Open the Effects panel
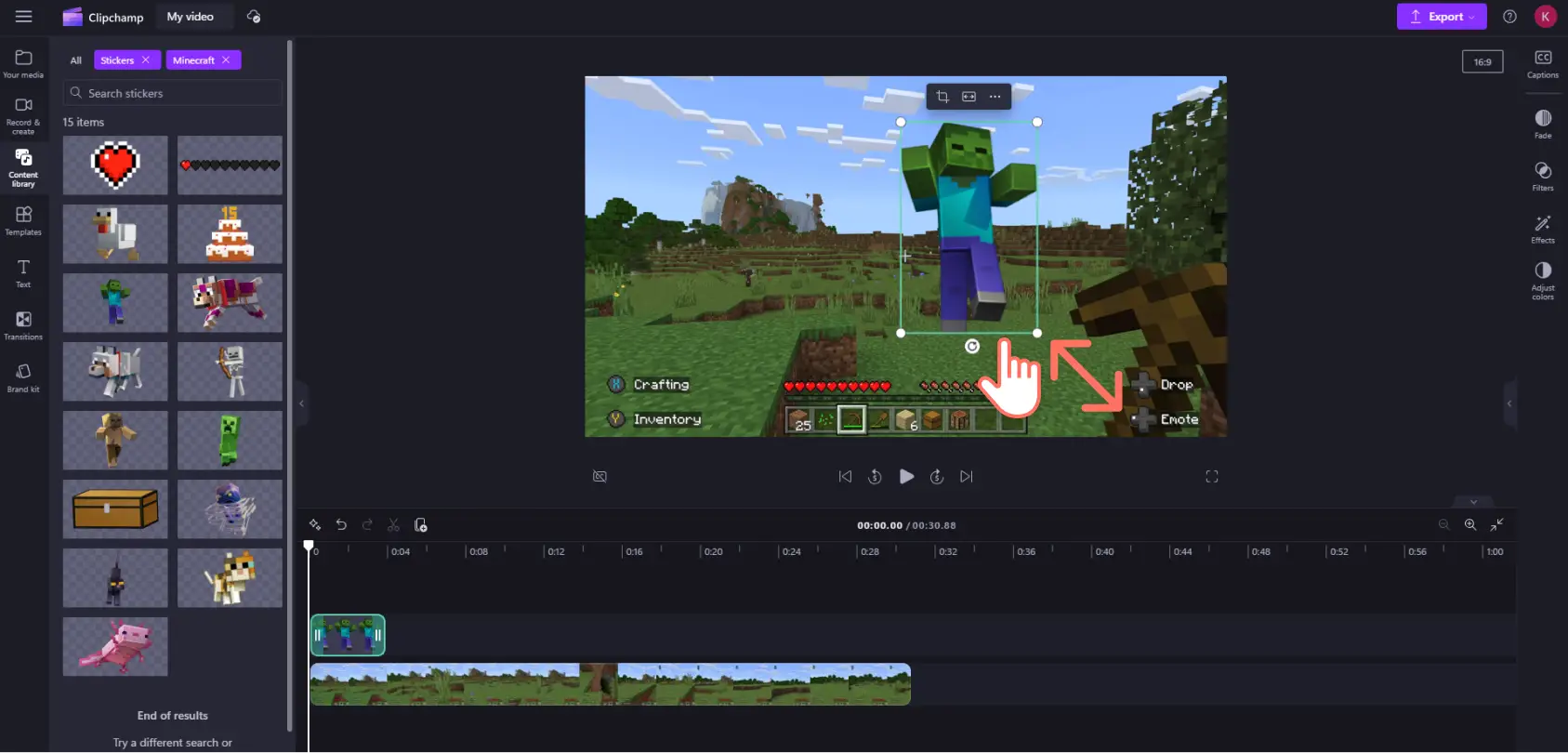 click(x=1543, y=229)
